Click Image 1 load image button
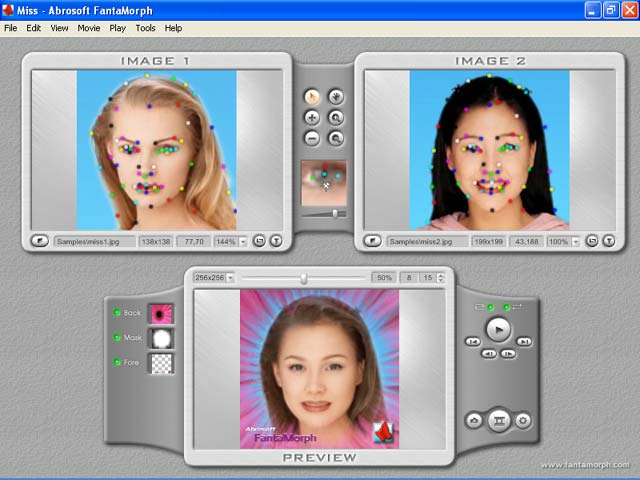The image size is (640, 480). pos(40,241)
